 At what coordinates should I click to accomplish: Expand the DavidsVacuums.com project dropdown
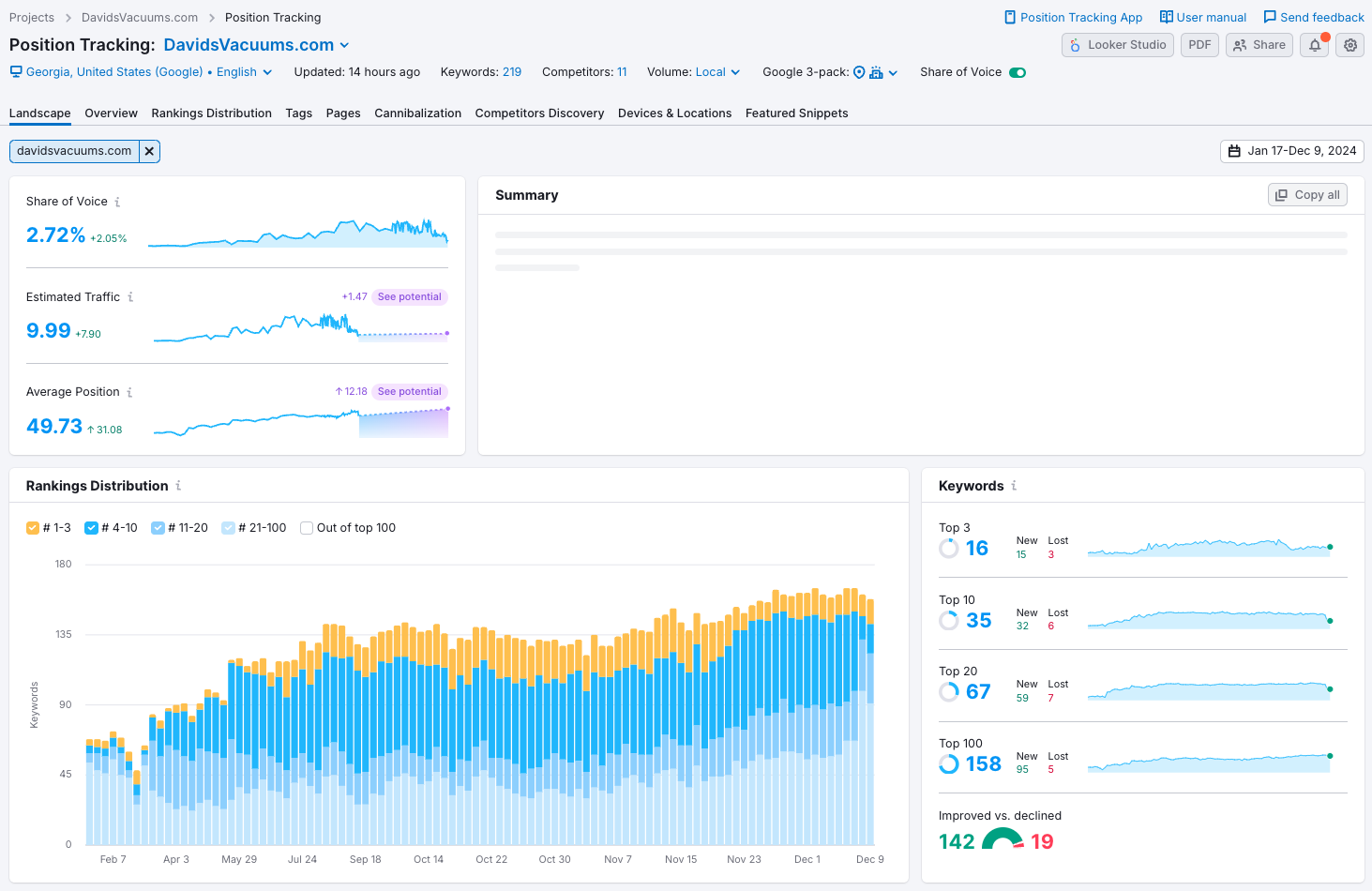click(344, 45)
